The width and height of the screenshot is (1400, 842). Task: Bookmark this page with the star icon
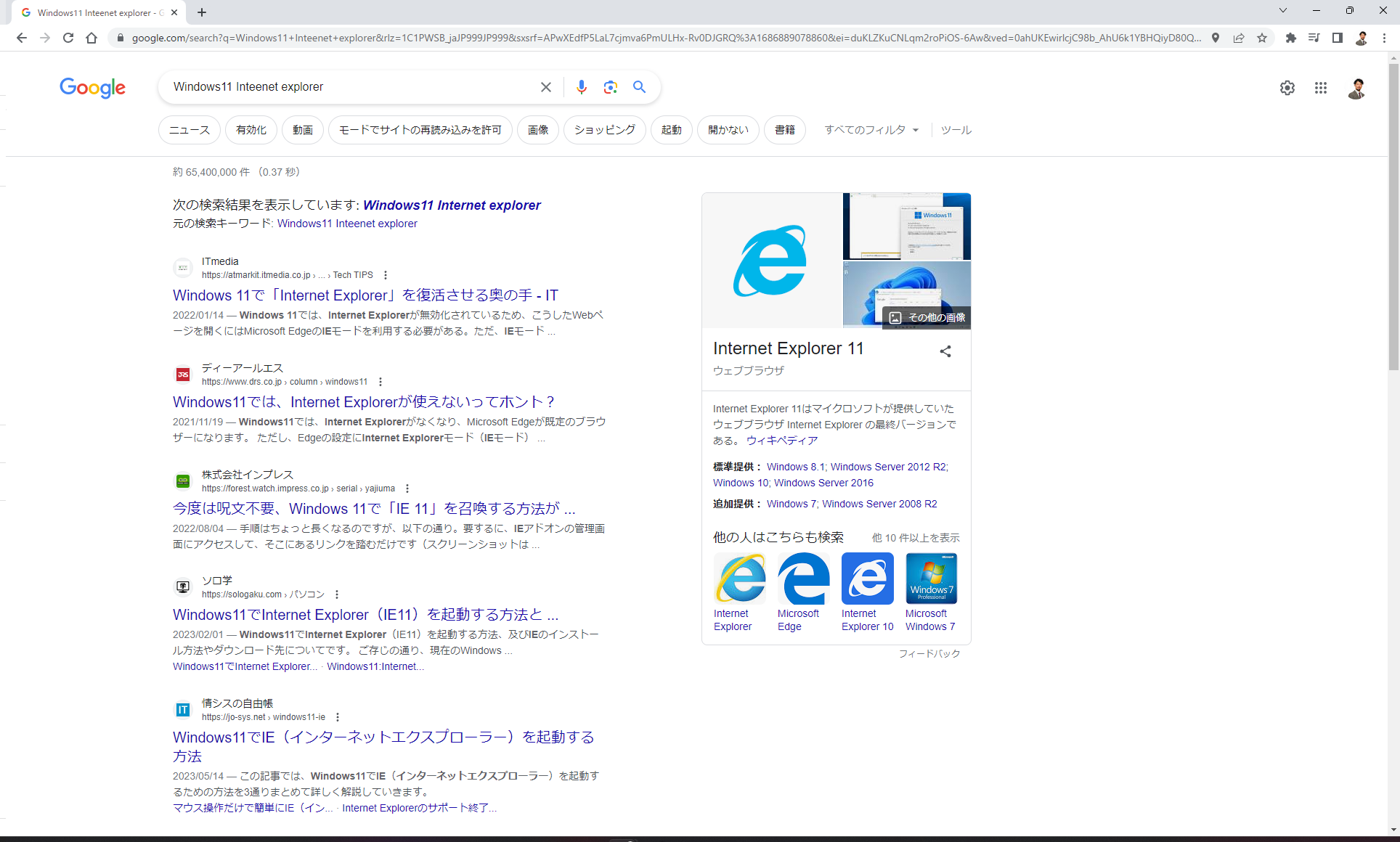(1262, 38)
